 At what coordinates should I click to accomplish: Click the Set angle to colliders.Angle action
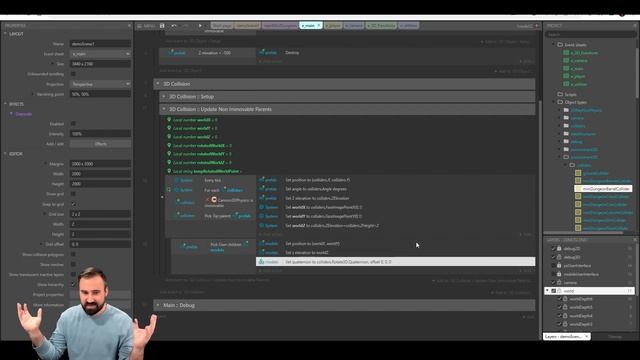coord(316,189)
